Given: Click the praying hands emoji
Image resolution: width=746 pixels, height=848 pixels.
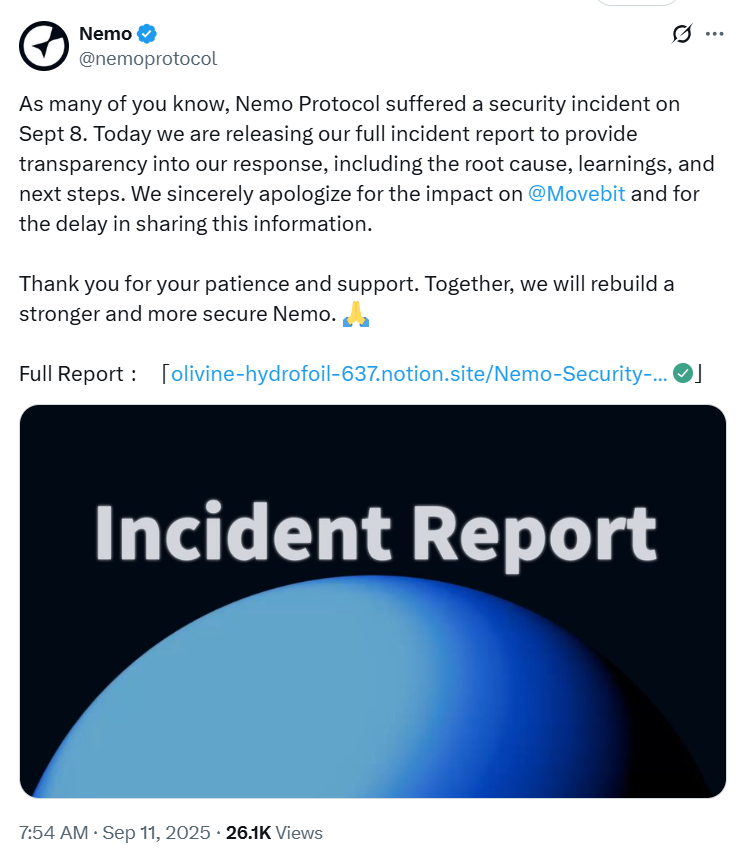Looking at the screenshot, I should point(356,315).
